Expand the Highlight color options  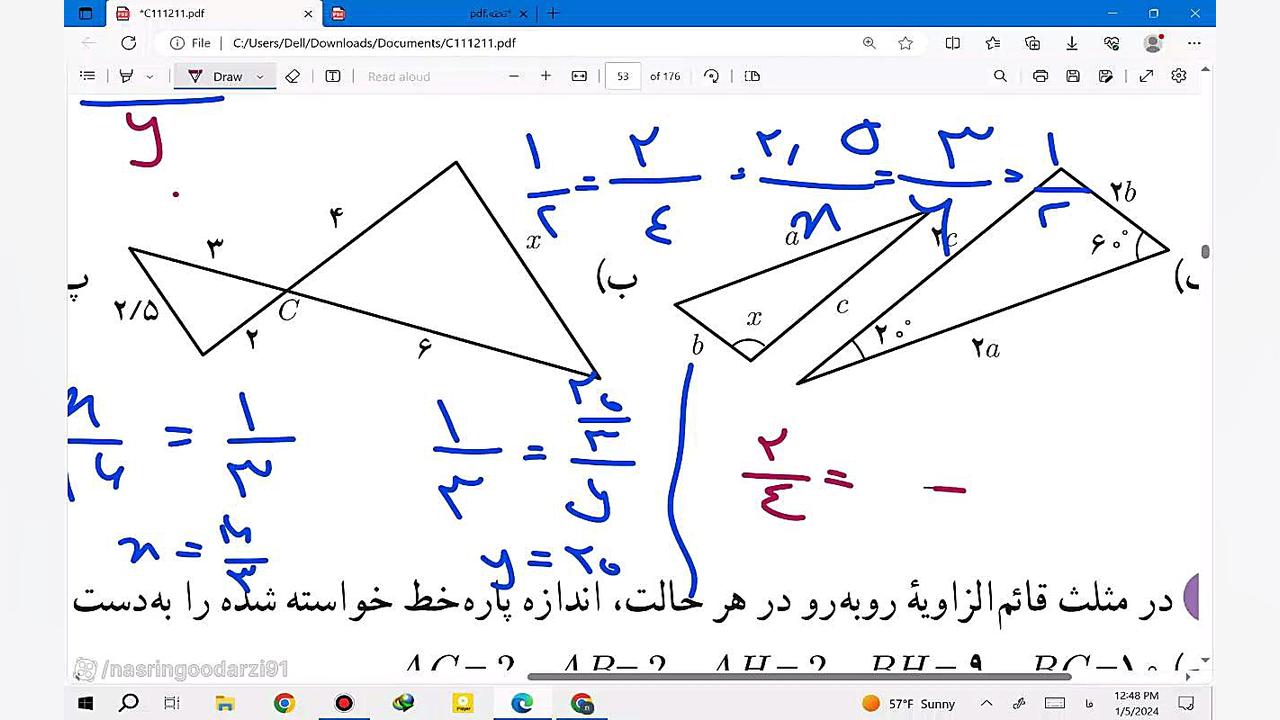pos(149,76)
